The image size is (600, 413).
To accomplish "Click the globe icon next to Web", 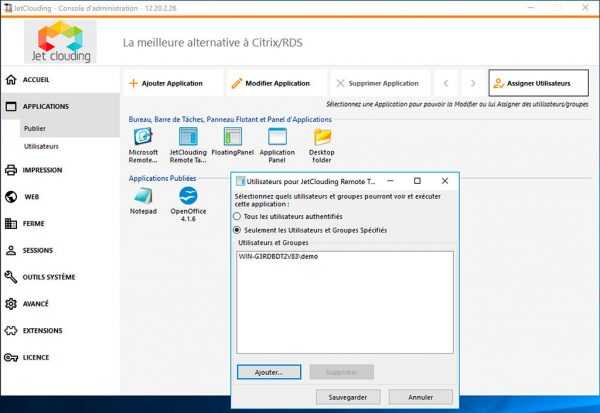I will tap(11, 197).
